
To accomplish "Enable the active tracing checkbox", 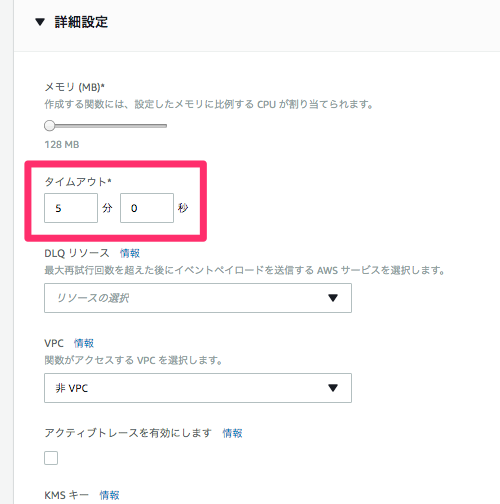I will point(51,458).
